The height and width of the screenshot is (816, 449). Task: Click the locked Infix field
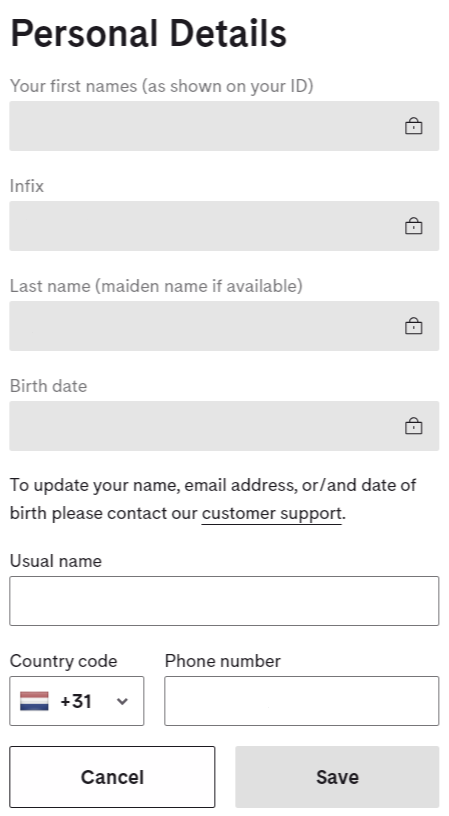click(224, 226)
